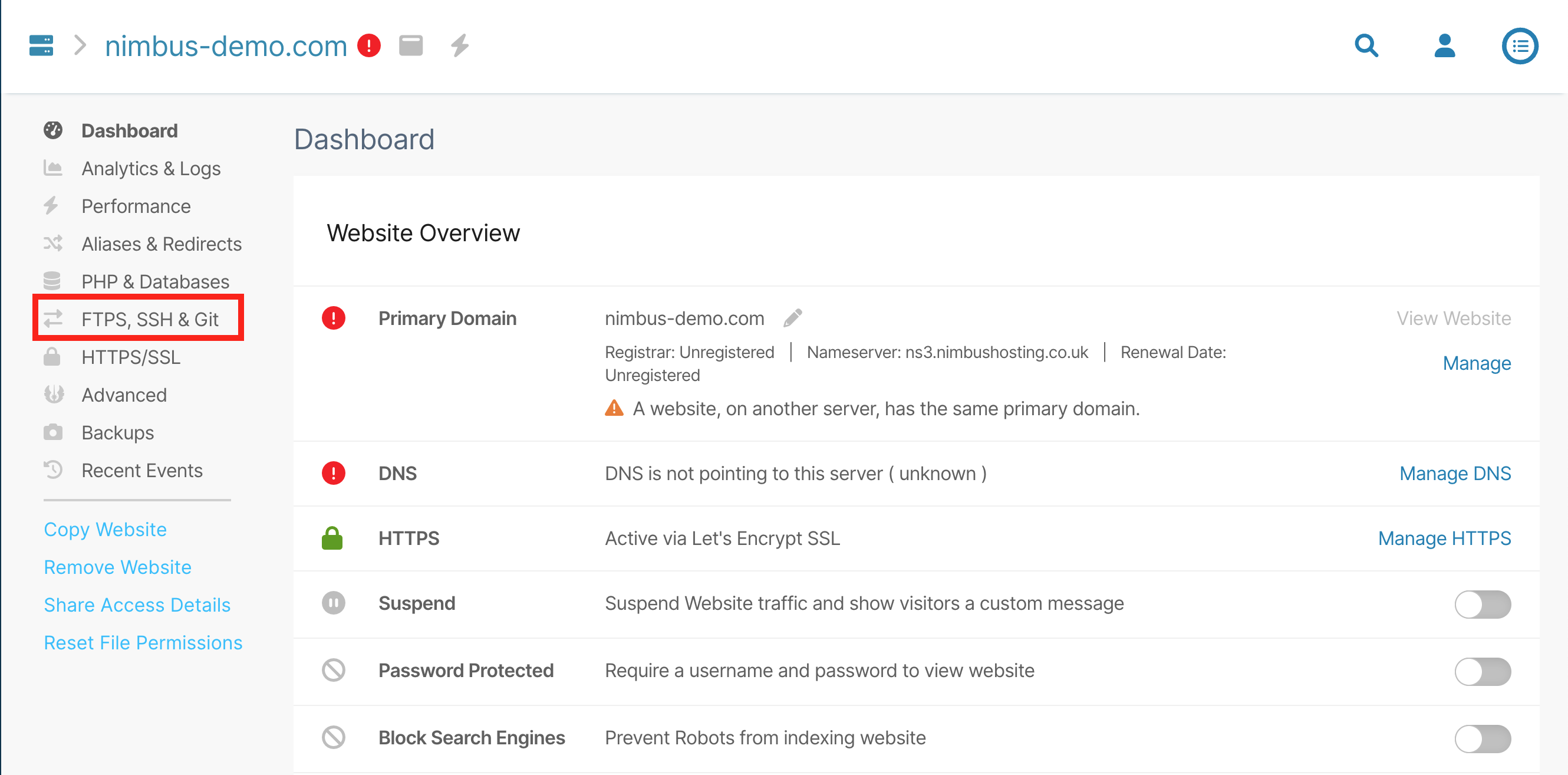Open the HTTPS/SSL sidebar item
This screenshot has height=775, width=1568.
[130, 357]
